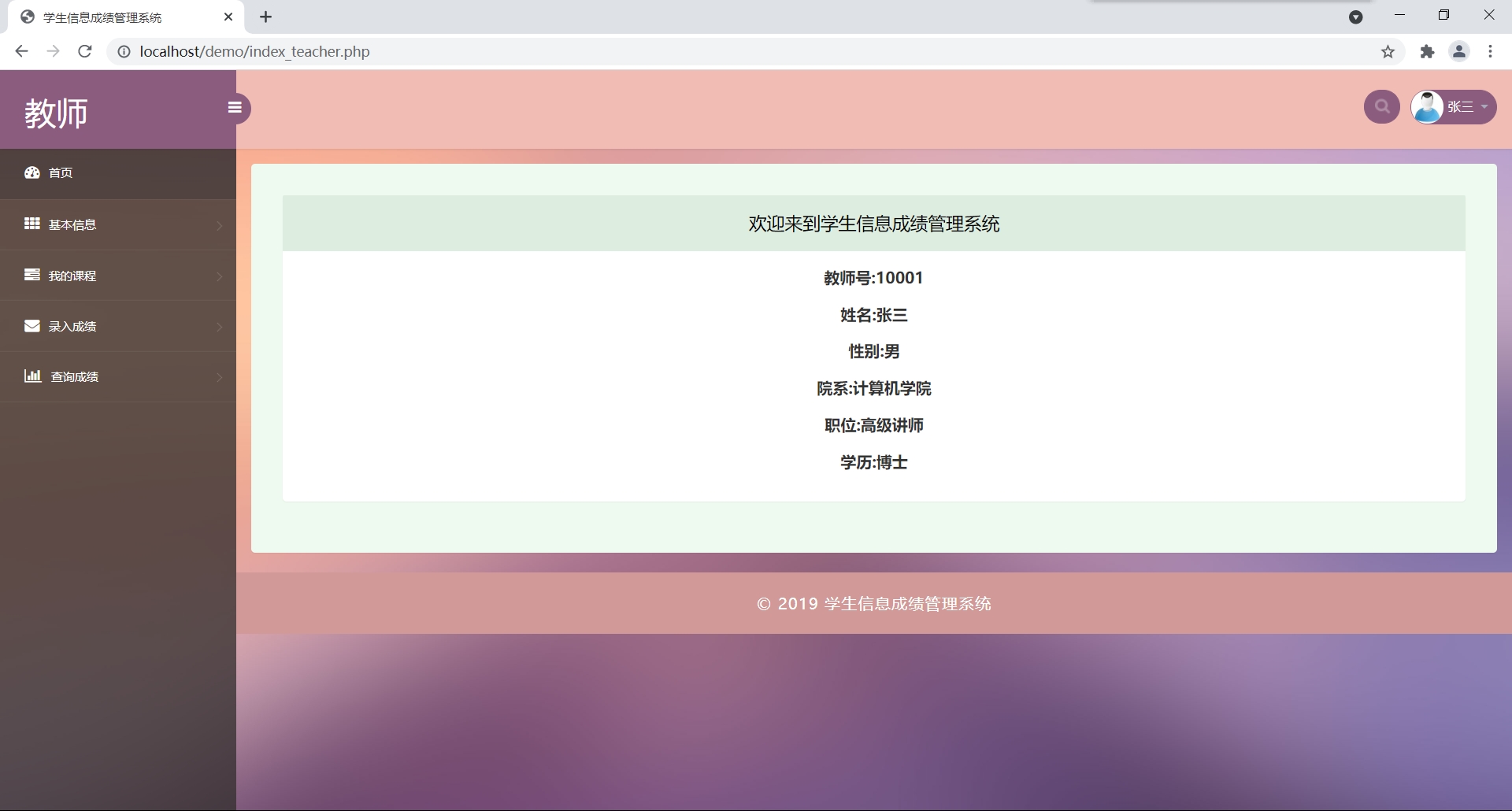Go to 首页 in the sidebar
The height and width of the screenshot is (811, 1512).
pyautogui.click(x=61, y=173)
